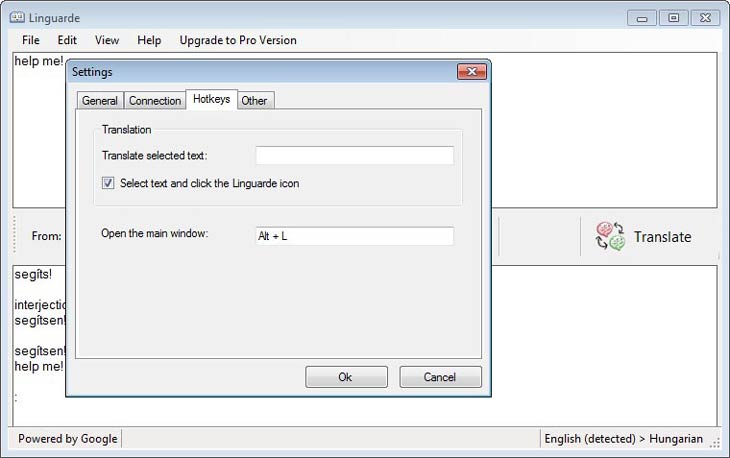The height and width of the screenshot is (458, 730).
Task: Confirm settings with Ok button
Action: tap(346, 377)
